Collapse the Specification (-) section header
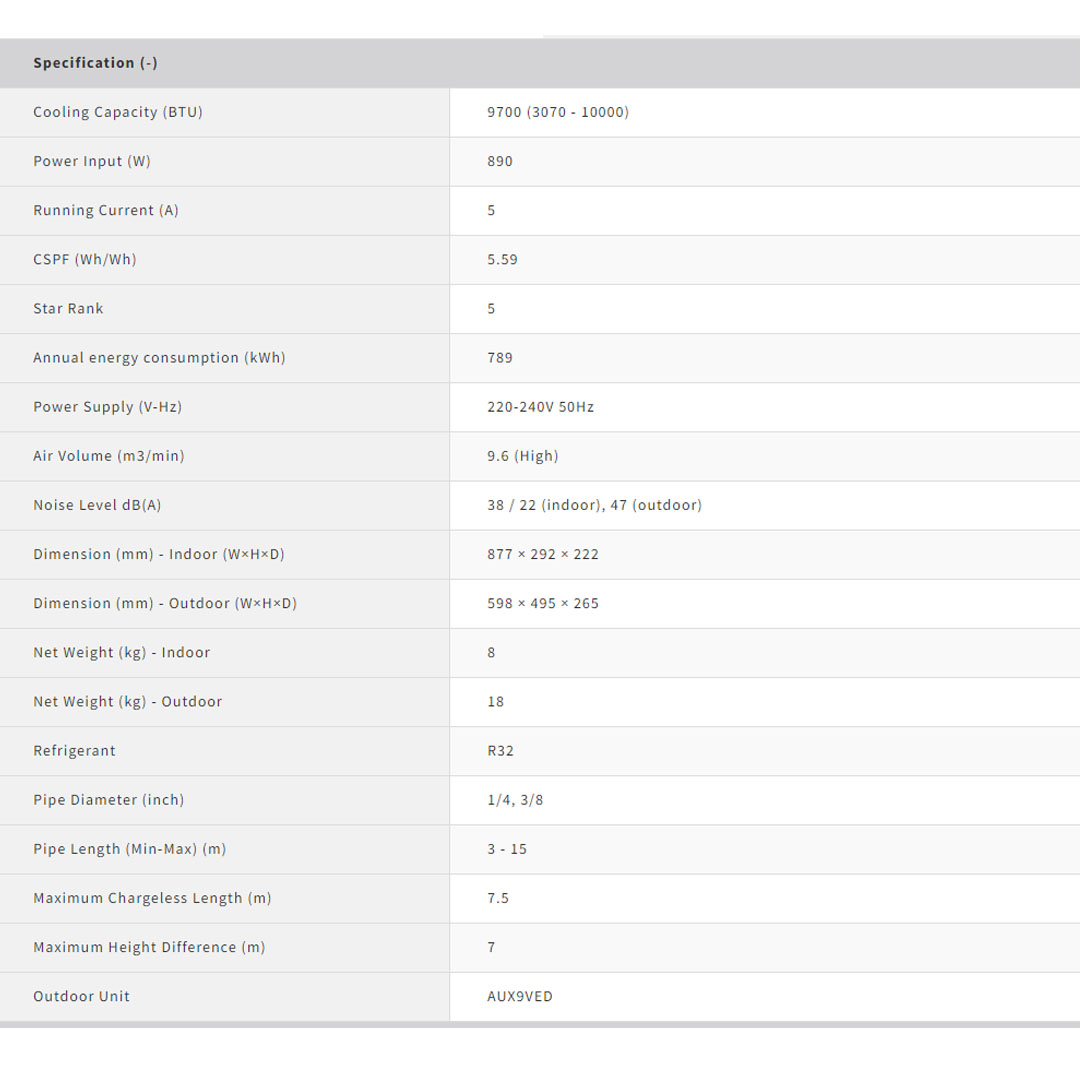The height and width of the screenshot is (1080, 1080). pyautogui.click(x=95, y=63)
